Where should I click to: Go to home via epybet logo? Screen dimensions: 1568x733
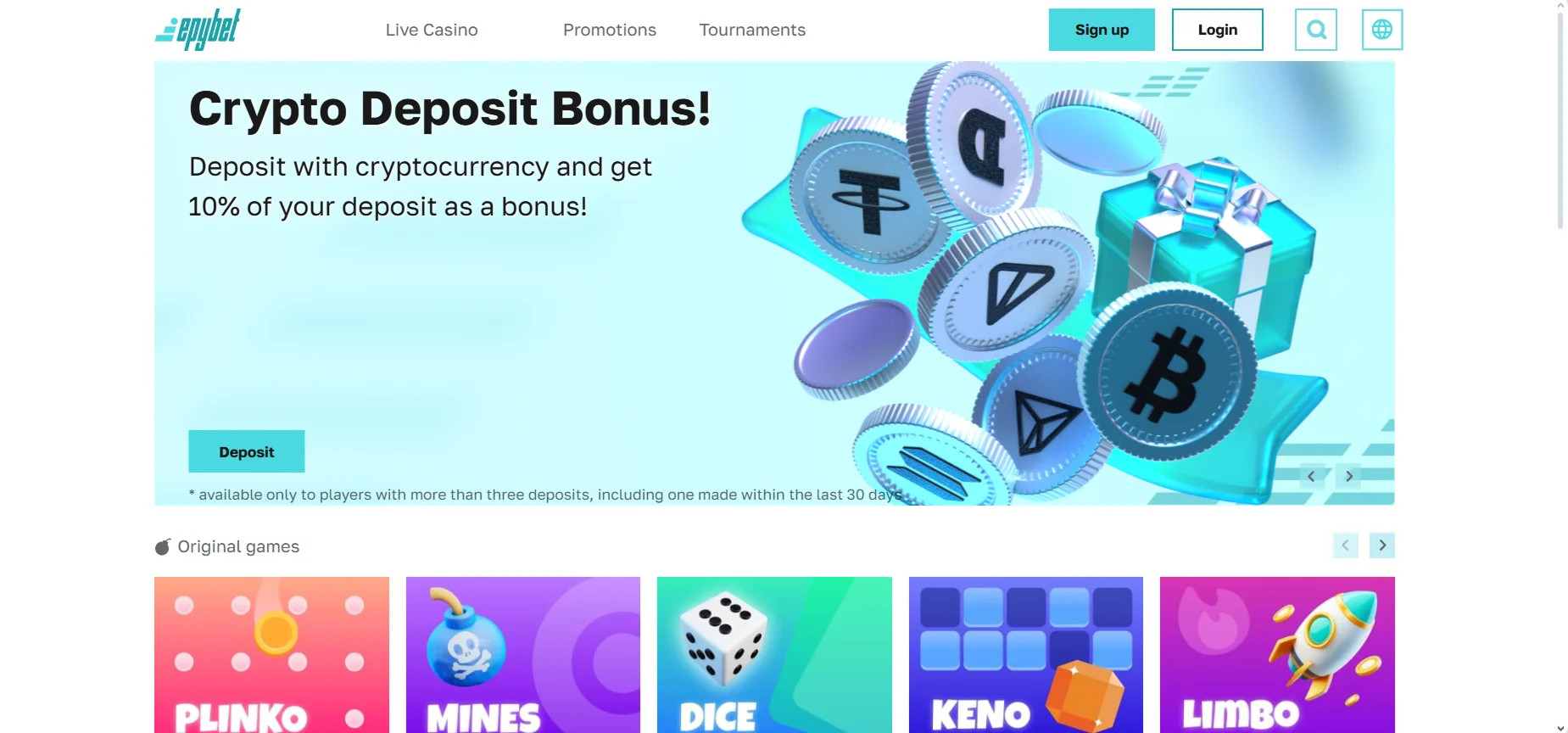[x=198, y=30]
